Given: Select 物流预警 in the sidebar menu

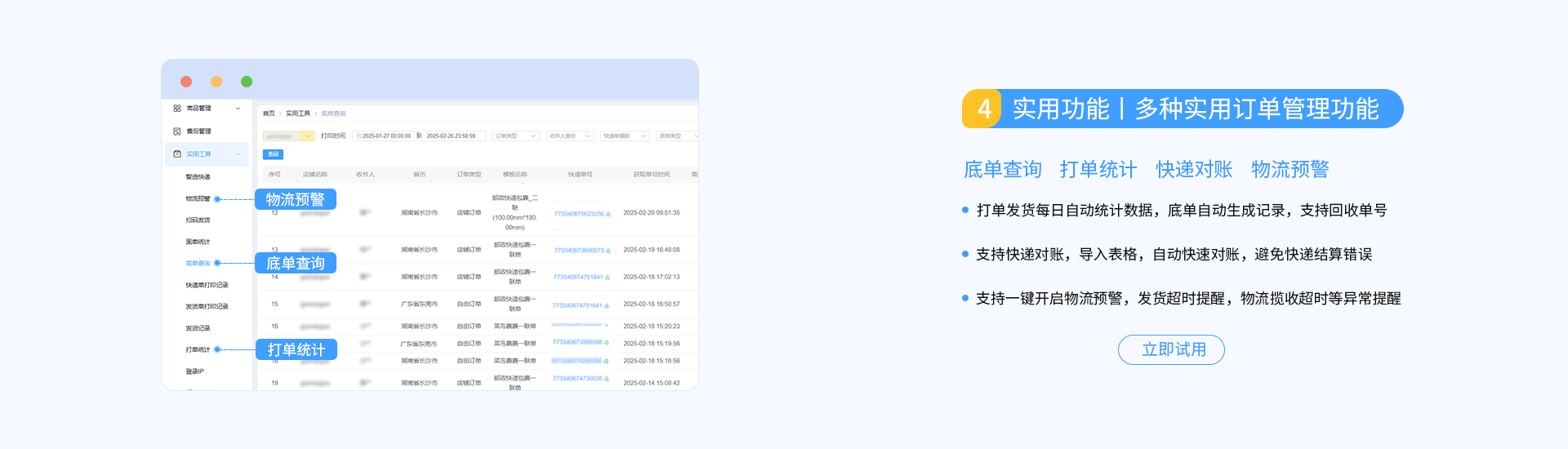Looking at the screenshot, I should 198,199.
